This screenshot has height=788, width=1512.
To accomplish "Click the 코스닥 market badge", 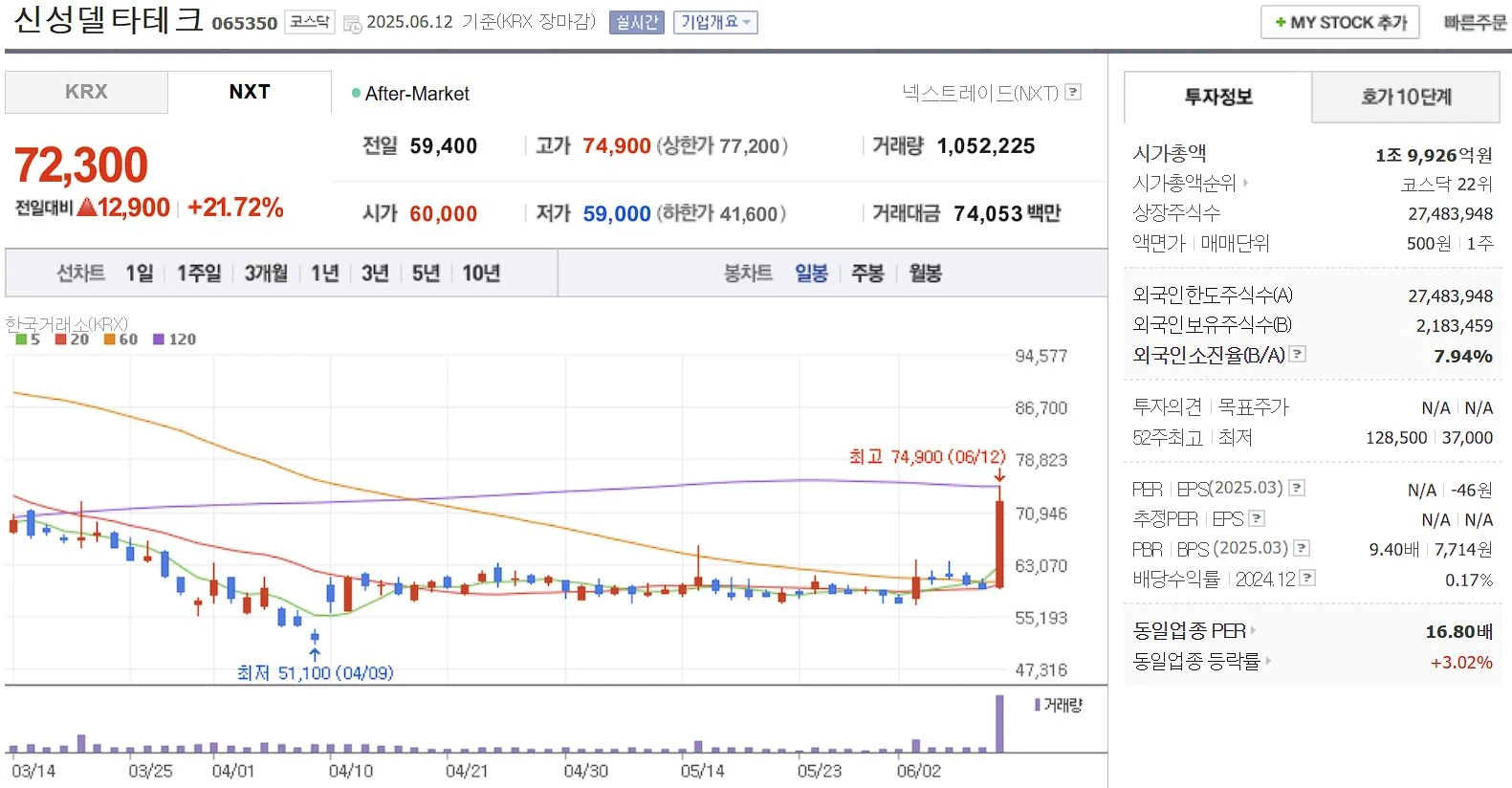I will tap(310, 22).
